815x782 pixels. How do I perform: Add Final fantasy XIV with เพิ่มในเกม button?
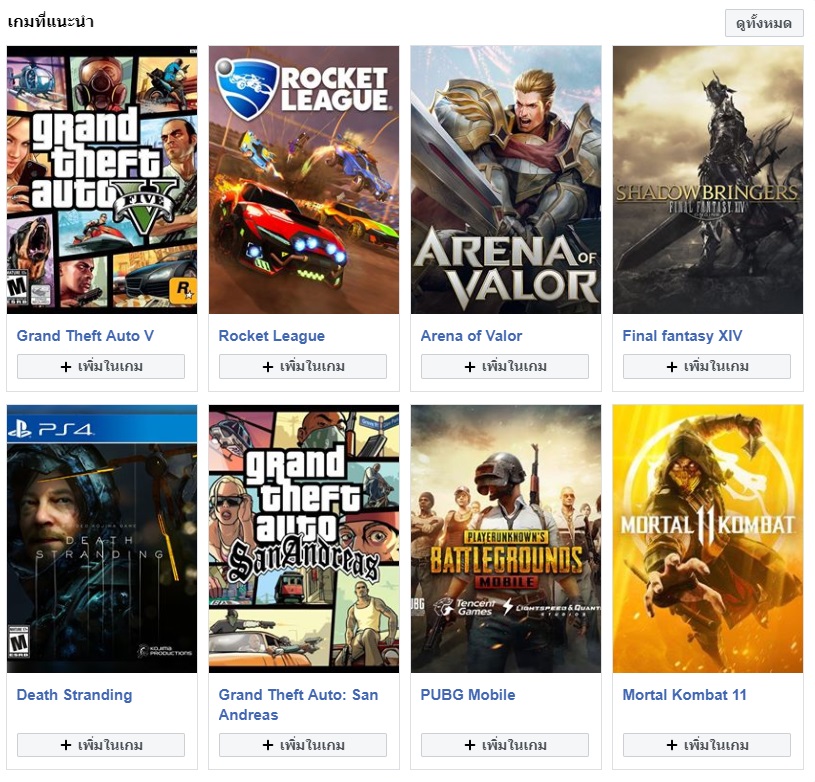coord(707,366)
